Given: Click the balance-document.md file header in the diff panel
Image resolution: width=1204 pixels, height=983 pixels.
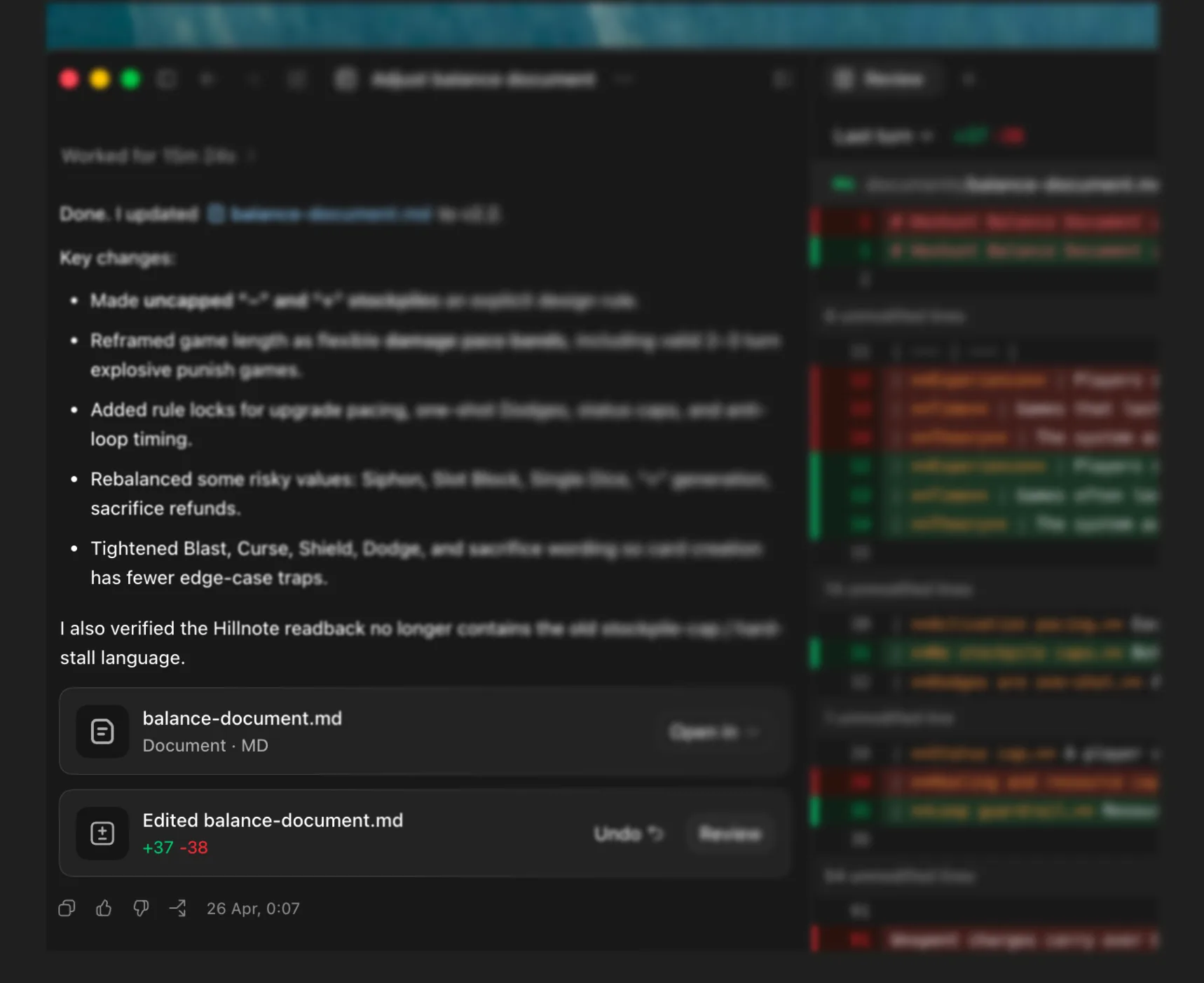Looking at the screenshot, I should 987,185.
